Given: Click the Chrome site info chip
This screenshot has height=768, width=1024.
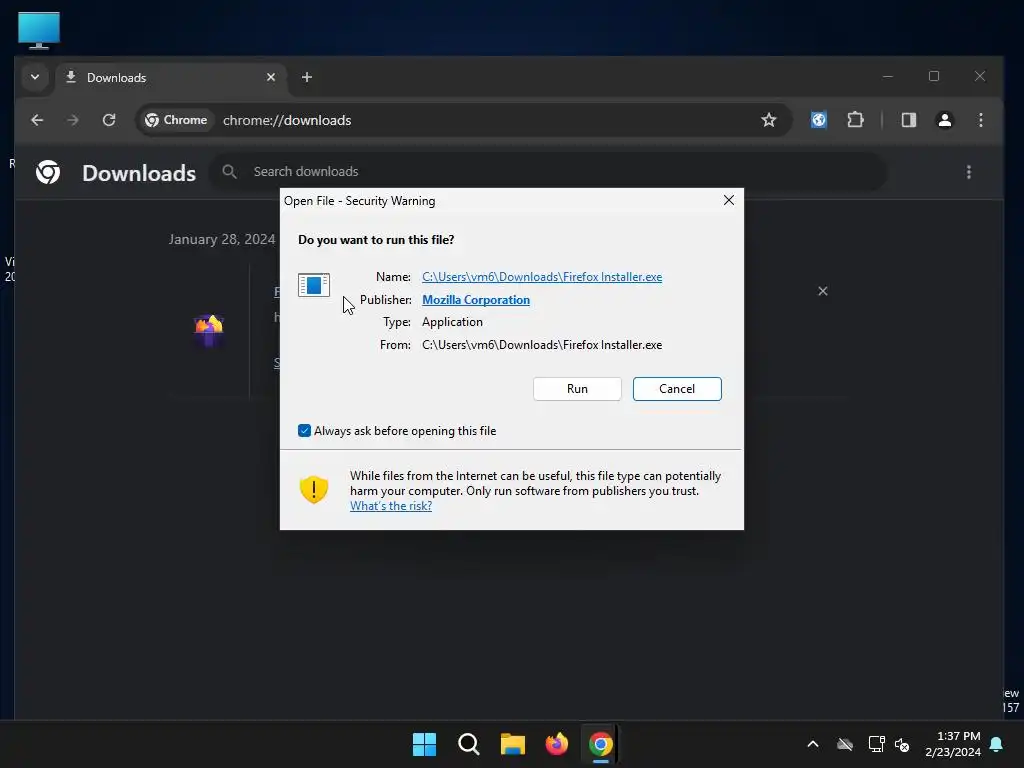Looking at the screenshot, I should pos(176,120).
